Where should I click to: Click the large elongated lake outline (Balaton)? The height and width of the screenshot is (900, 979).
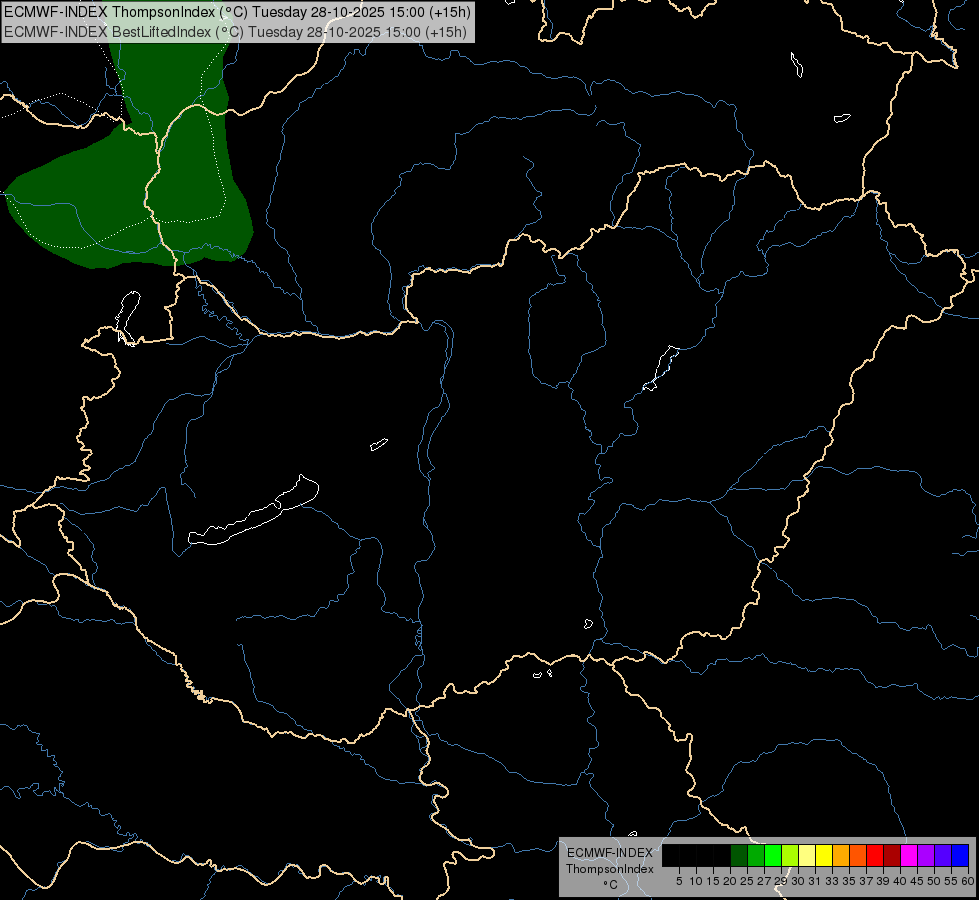253,512
